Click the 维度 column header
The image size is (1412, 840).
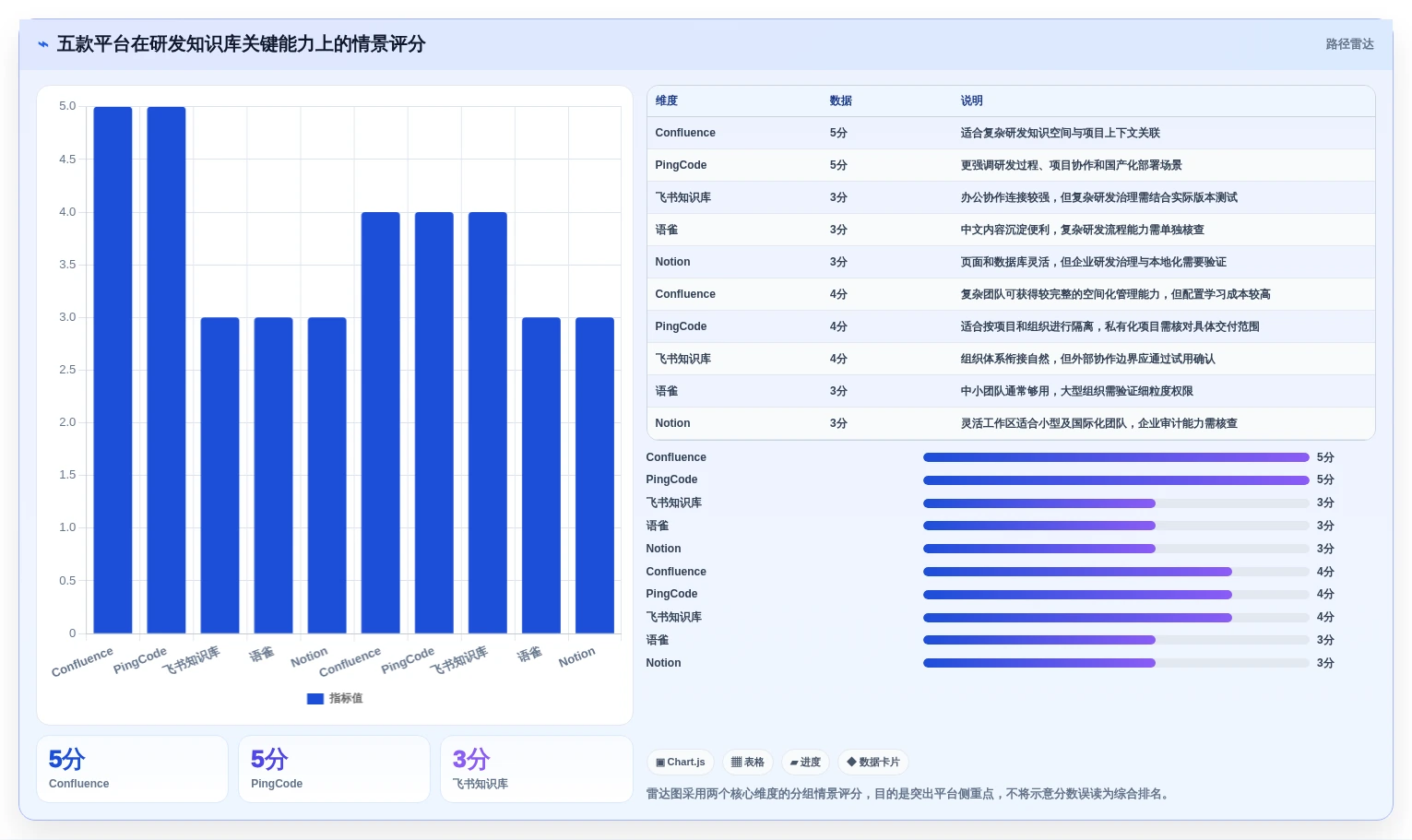[667, 101]
